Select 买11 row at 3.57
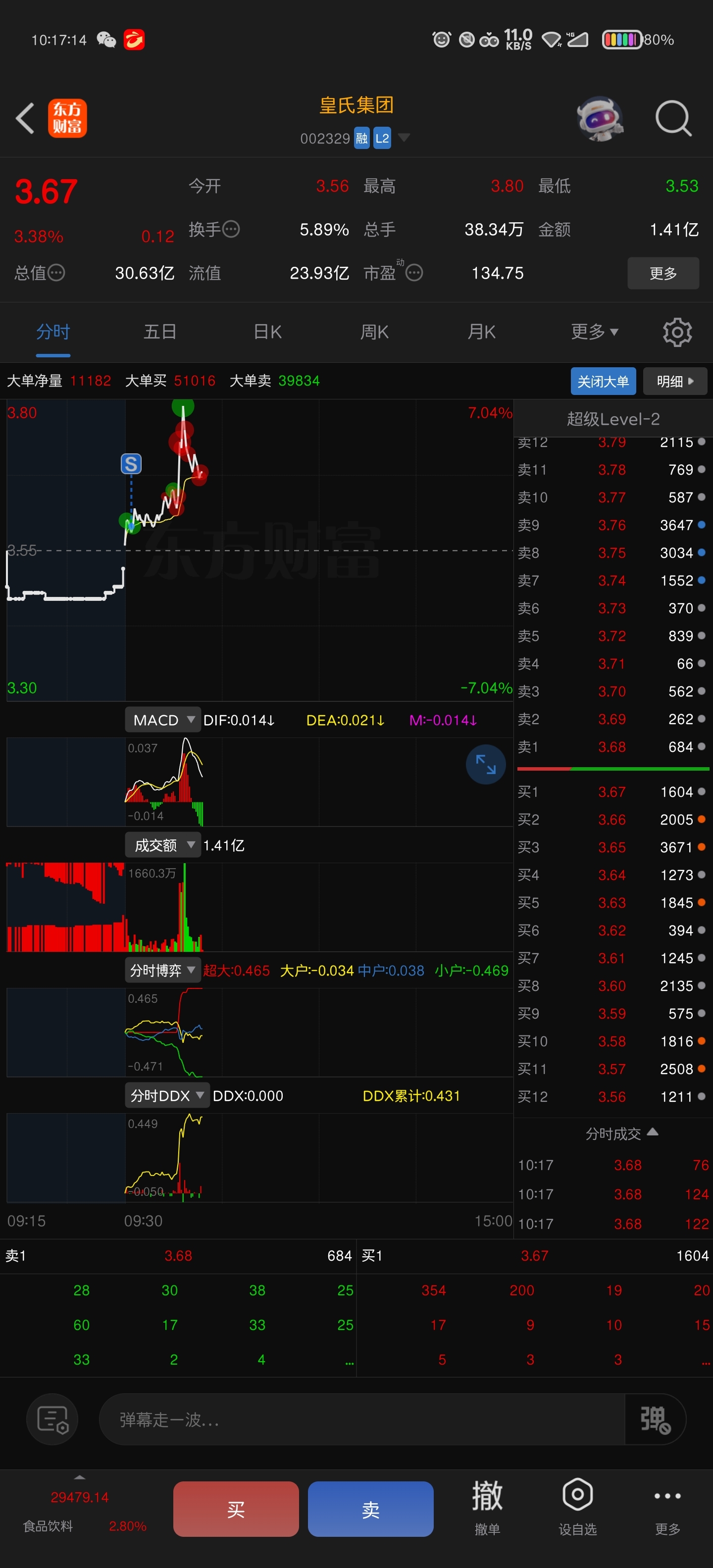The width and height of the screenshot is (713, 1568). [x=612, y=1069]
